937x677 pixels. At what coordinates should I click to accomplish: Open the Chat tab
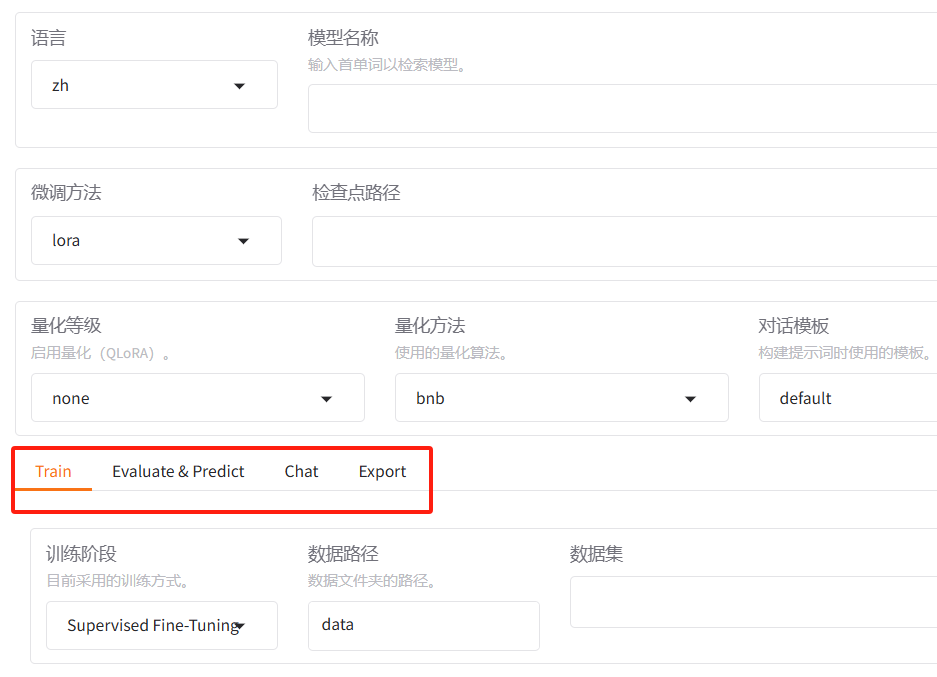click(x=301, y=471)
